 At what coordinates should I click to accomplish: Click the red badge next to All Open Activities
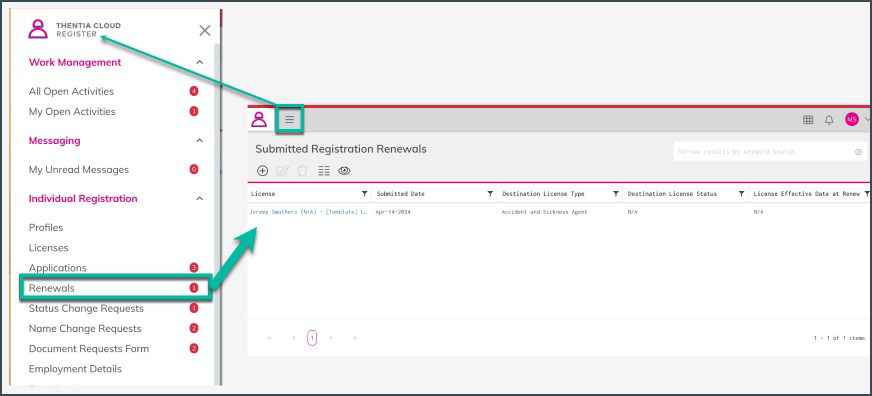click(194, 91)
